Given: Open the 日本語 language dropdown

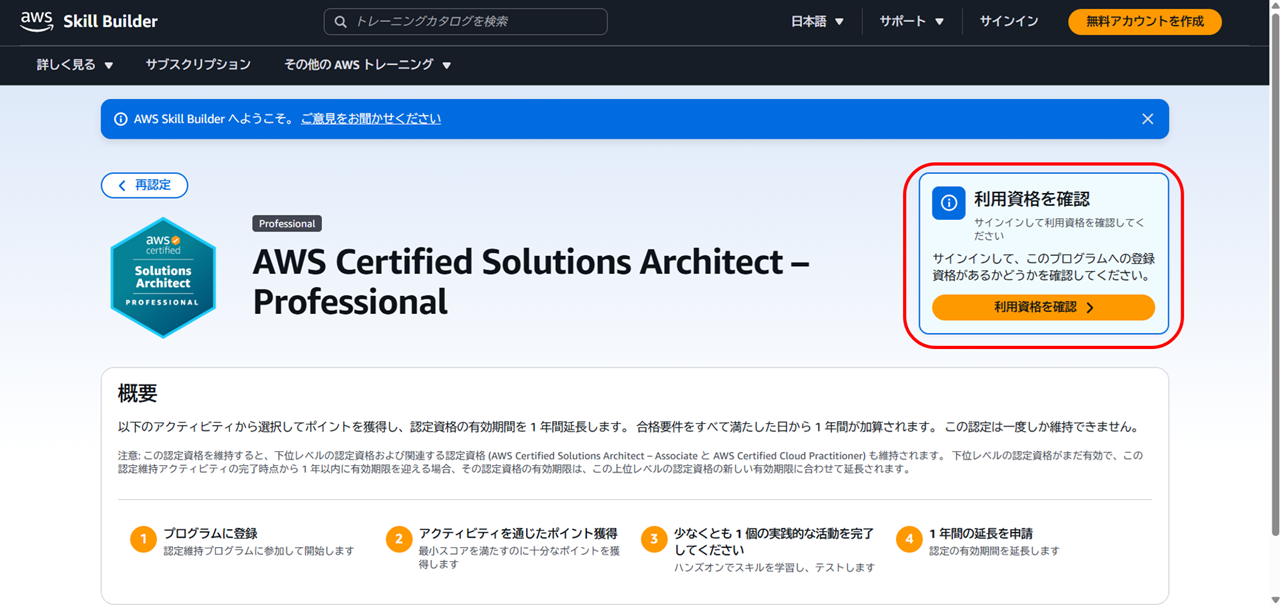Looking at the screenshot, I should point(817,22).
